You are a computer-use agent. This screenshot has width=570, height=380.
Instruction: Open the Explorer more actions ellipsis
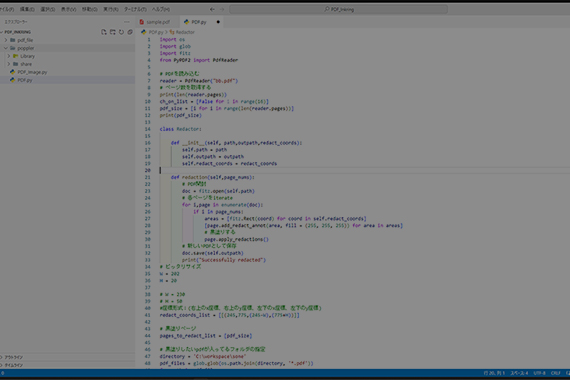point(127,22)
